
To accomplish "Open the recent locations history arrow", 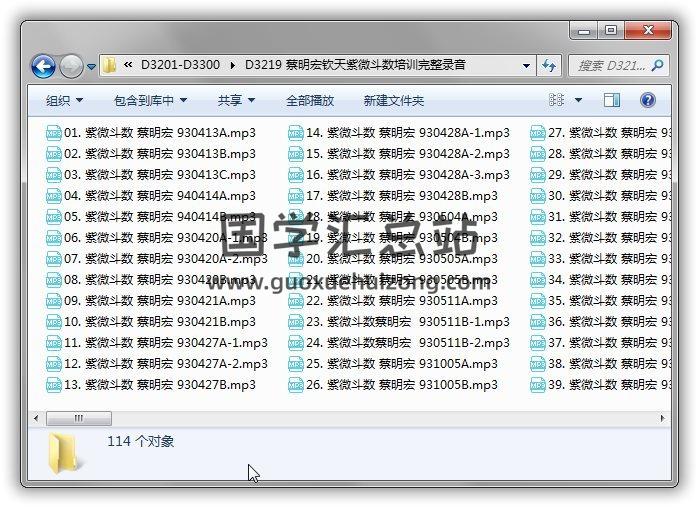I will tap(91, 67).
